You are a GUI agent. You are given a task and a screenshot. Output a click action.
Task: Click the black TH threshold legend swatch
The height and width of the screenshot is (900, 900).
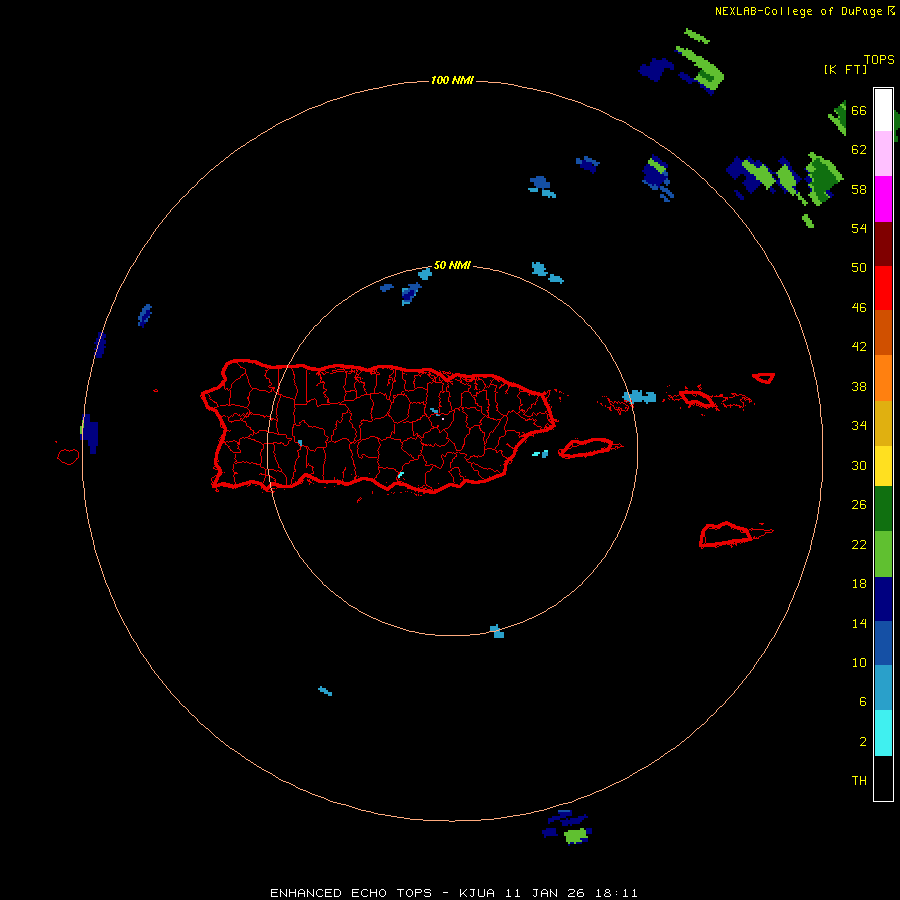coord(883,778)
